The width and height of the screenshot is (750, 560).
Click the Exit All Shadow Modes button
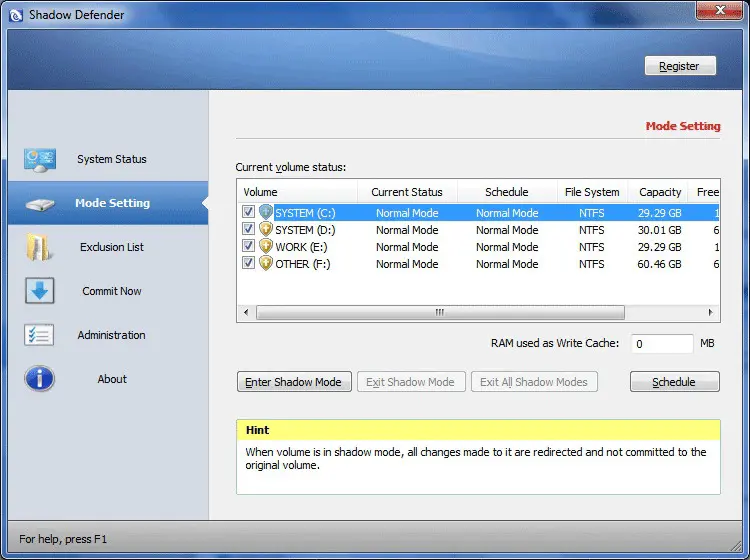pos(534,382)
